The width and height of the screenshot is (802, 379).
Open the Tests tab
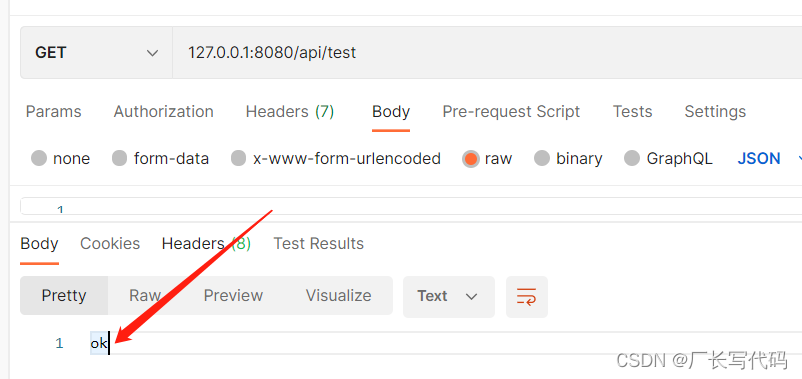[633, 112]
